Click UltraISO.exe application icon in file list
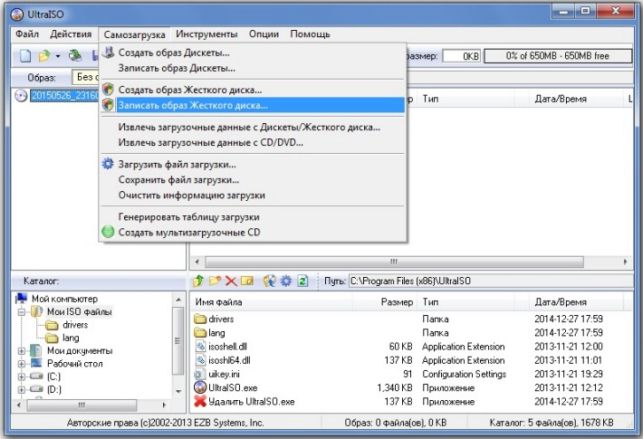The width and height of the screenshot is (643, 439). coord(200,387)
